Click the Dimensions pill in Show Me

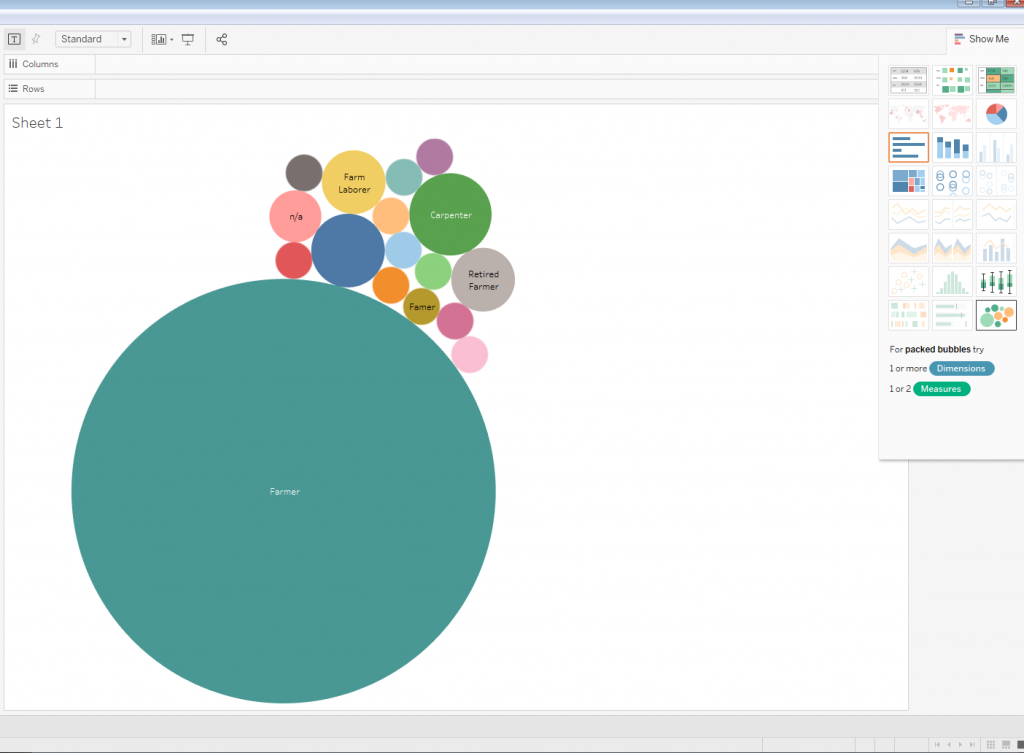(x=961, y=368)
